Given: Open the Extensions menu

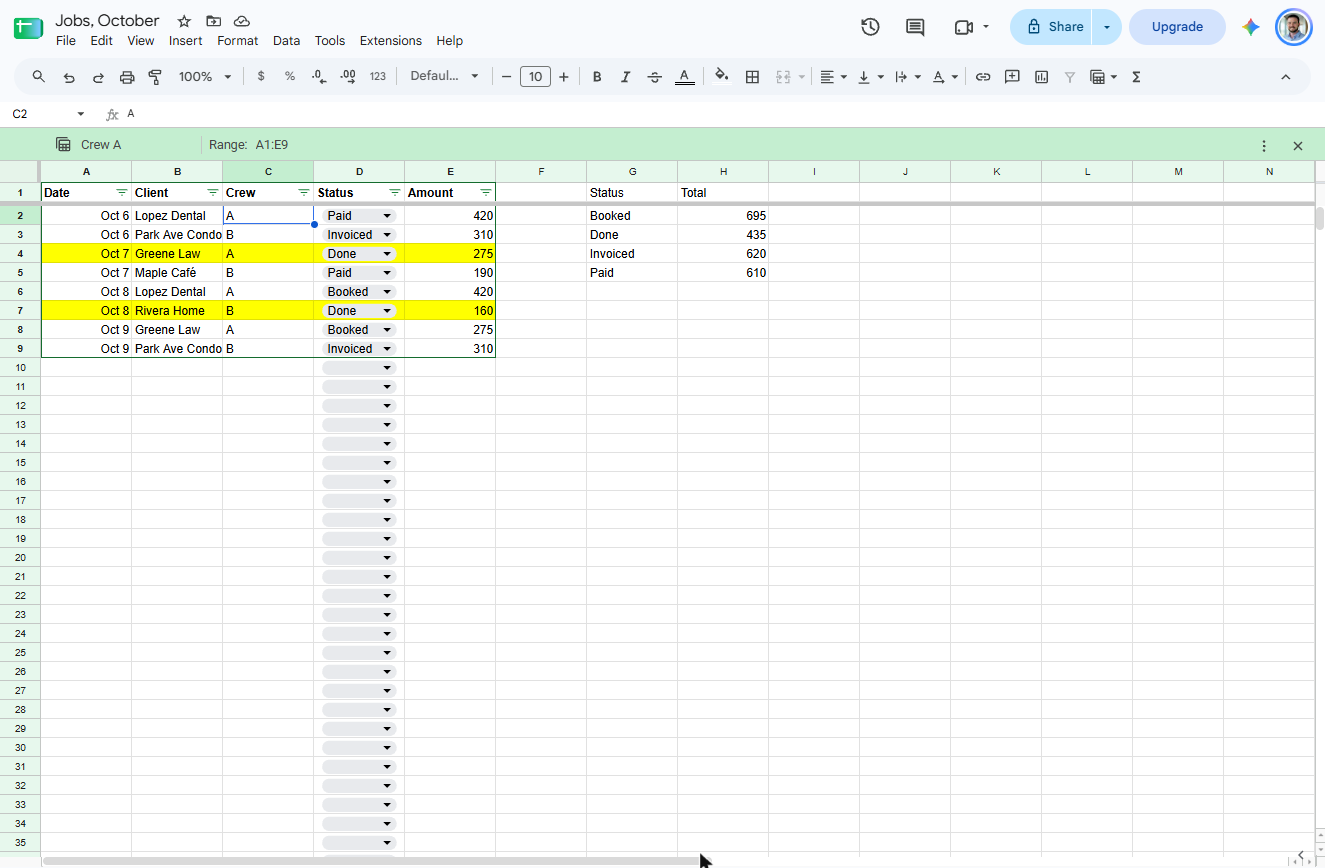Looking at the screenshot, I should click(x=391, y=41).
